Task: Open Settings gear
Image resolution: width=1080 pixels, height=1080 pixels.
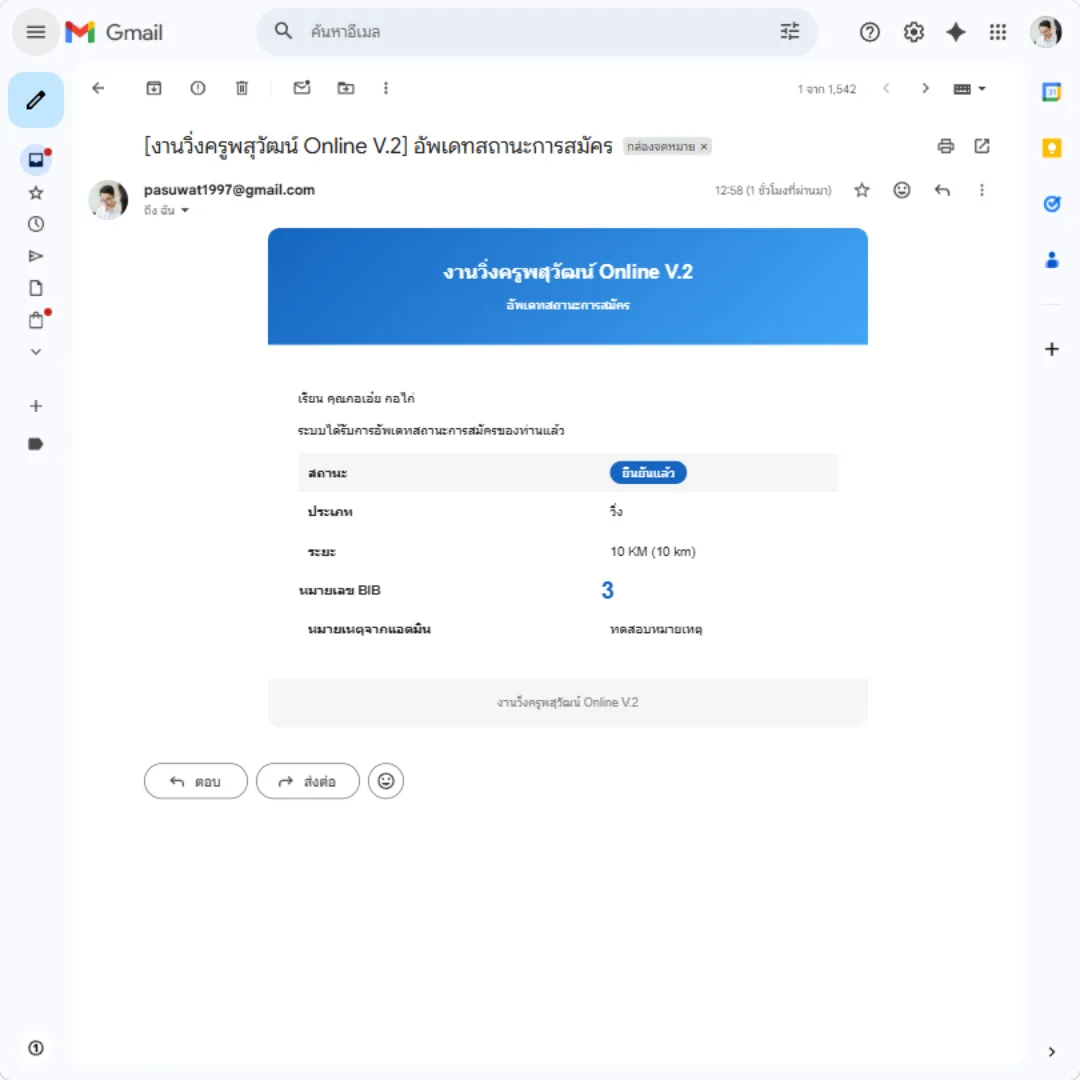Action: click(913, 32)
